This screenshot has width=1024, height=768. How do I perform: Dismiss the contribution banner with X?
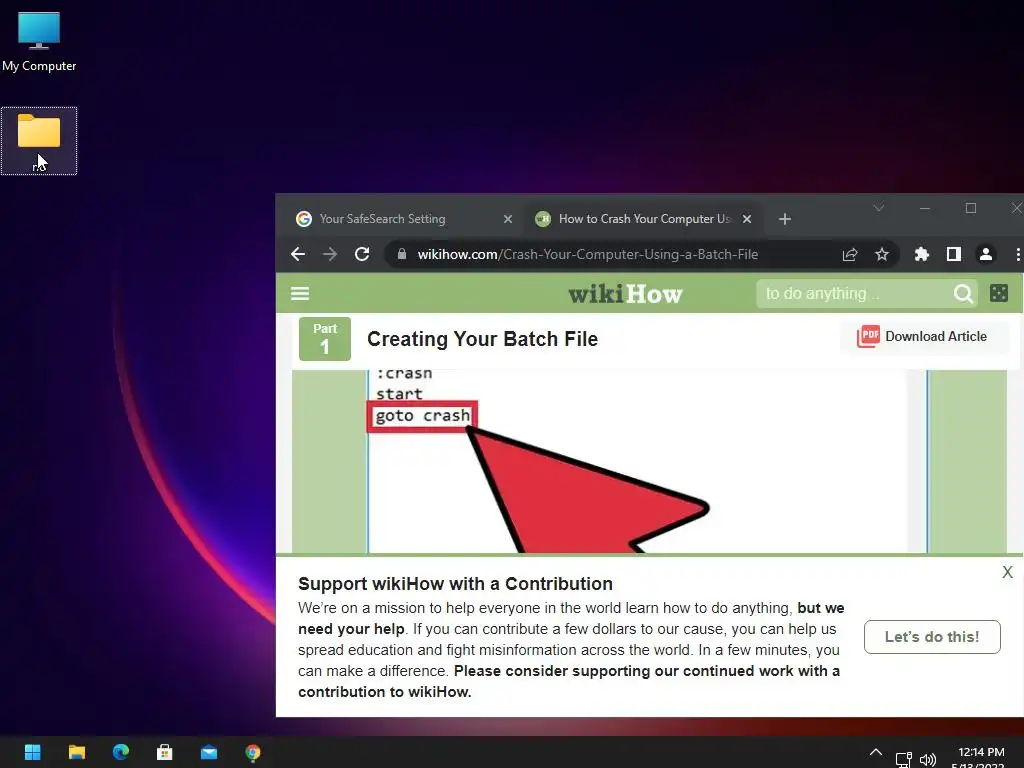(x=1007, y=572)
